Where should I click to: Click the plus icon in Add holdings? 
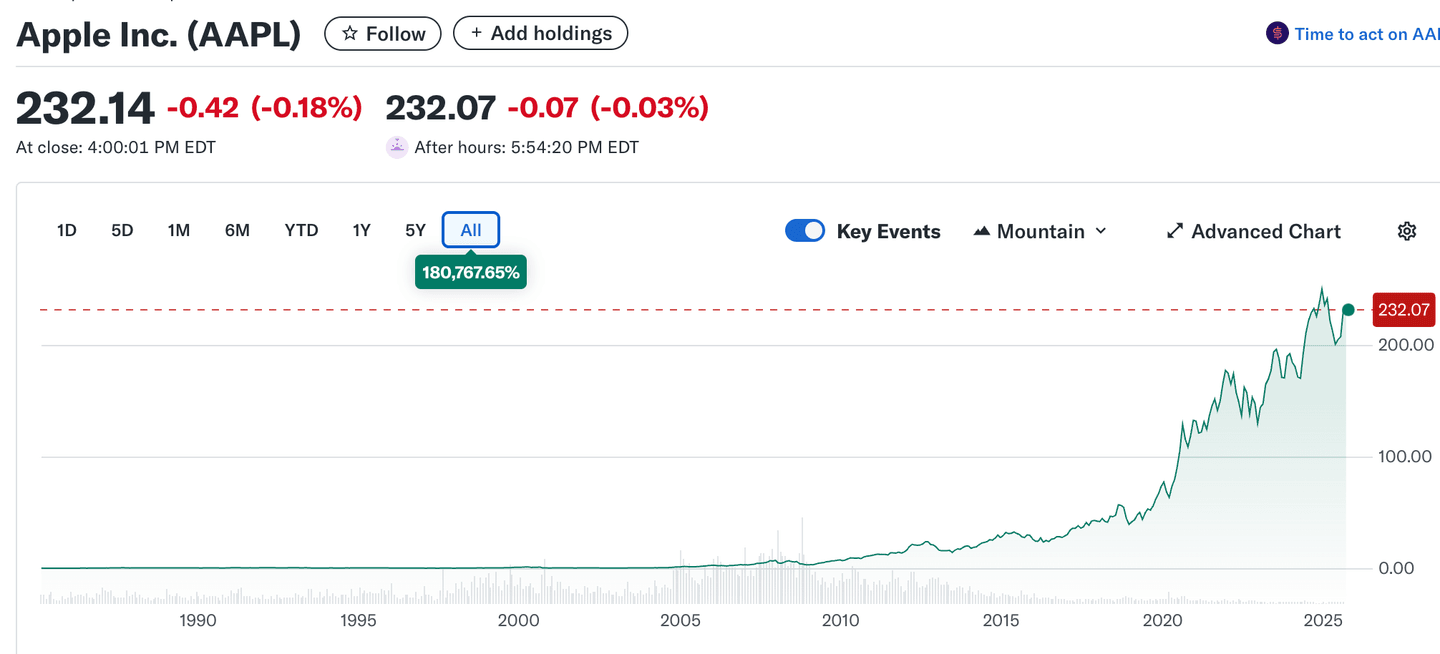477,33
